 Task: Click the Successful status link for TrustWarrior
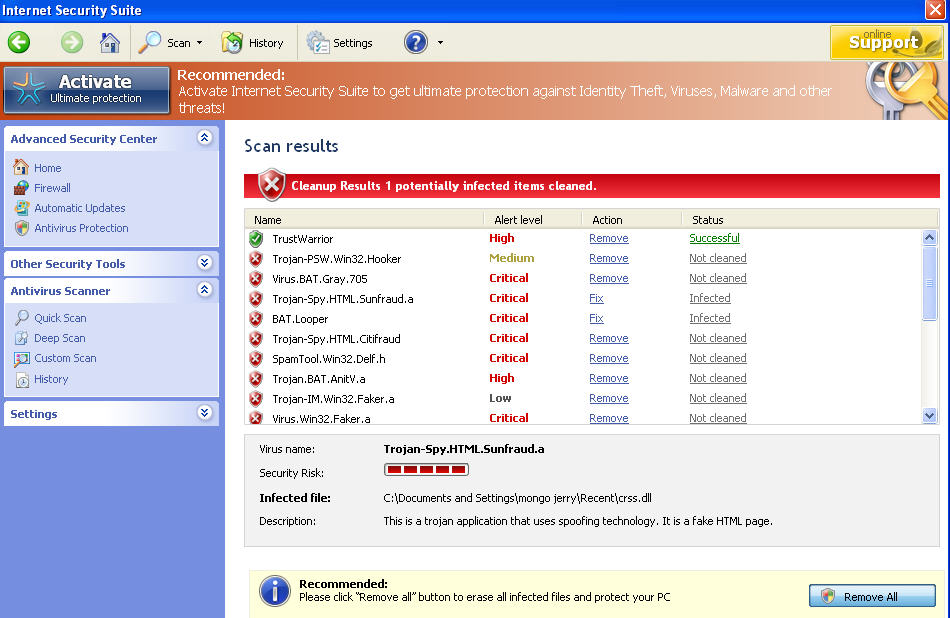(714, 238)
